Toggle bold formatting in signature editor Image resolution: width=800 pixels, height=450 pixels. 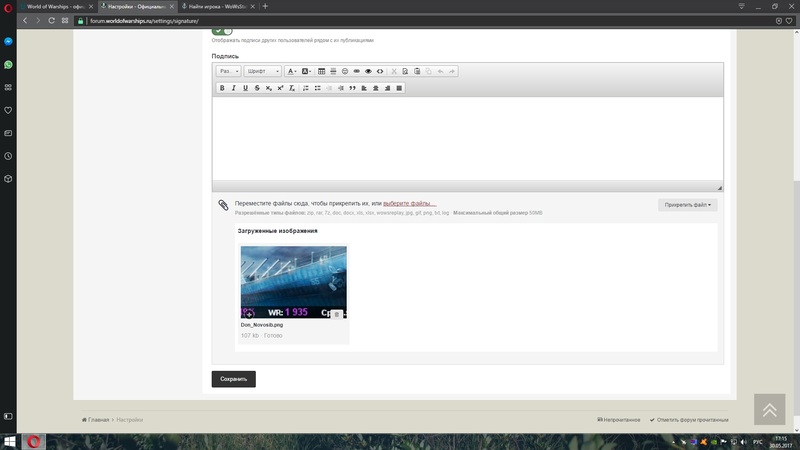pyautogui.click(x=222, y=88)
